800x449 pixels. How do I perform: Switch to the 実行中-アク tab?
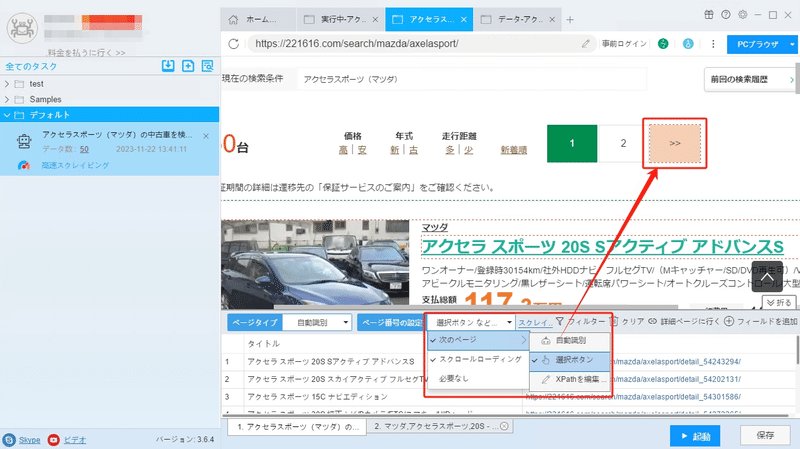[x=340, y=19]
